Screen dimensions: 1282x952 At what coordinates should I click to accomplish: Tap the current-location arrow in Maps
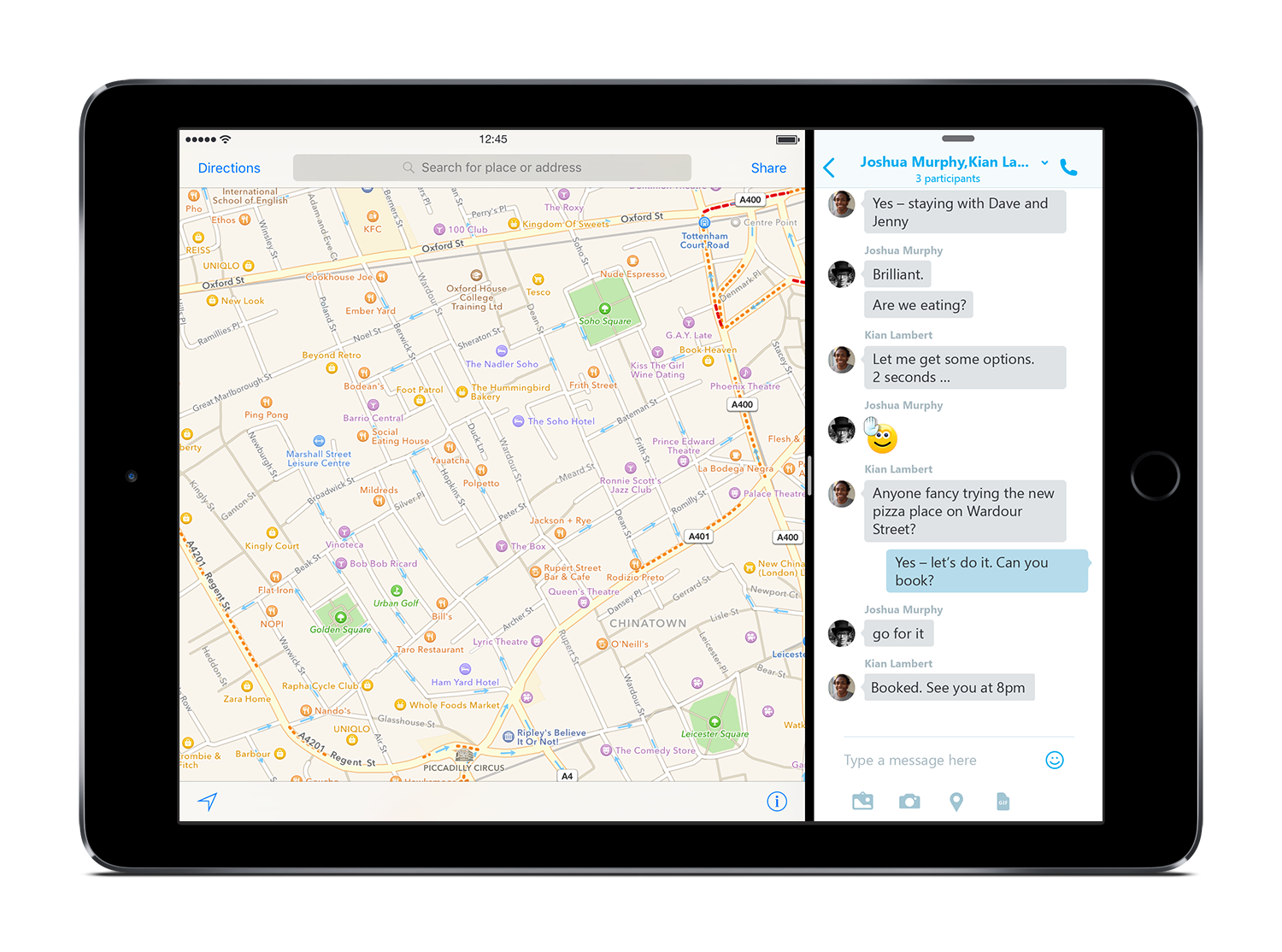point(208,802)
